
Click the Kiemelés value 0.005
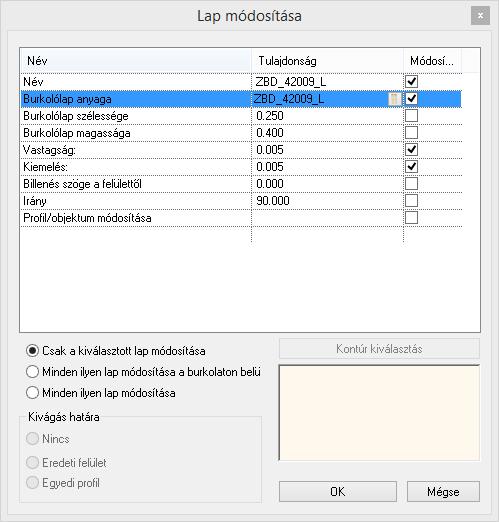(x=270, y=167)
